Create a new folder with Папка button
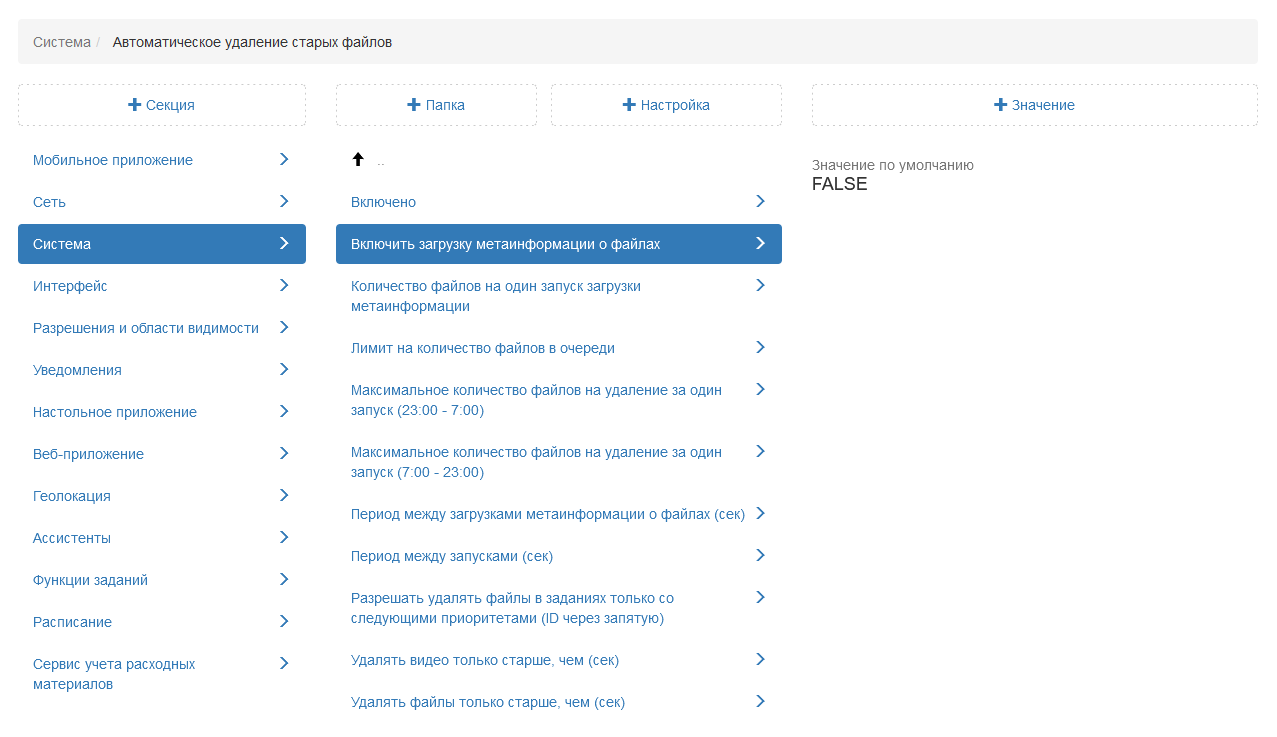Screen dimensions: 1277x737 click(436, 105)
